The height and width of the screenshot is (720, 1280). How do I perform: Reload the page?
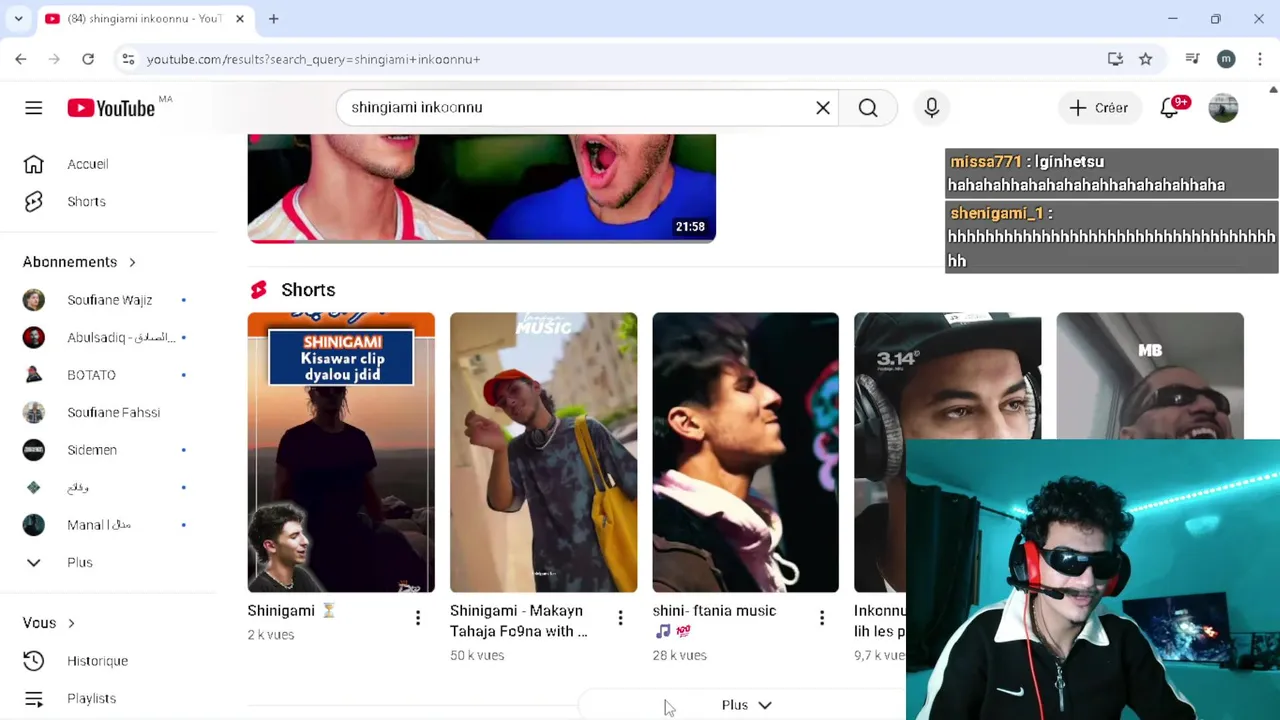coord(88,59)
